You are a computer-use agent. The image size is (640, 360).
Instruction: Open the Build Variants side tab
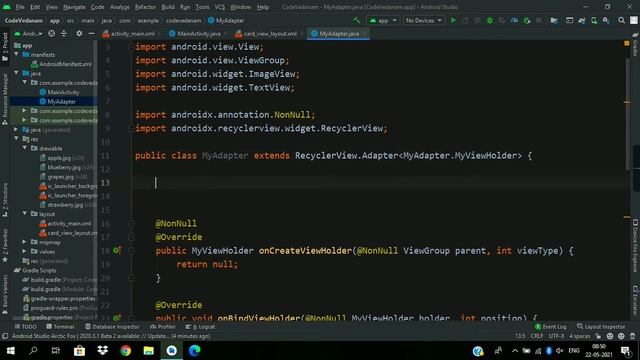click(5, 294)
